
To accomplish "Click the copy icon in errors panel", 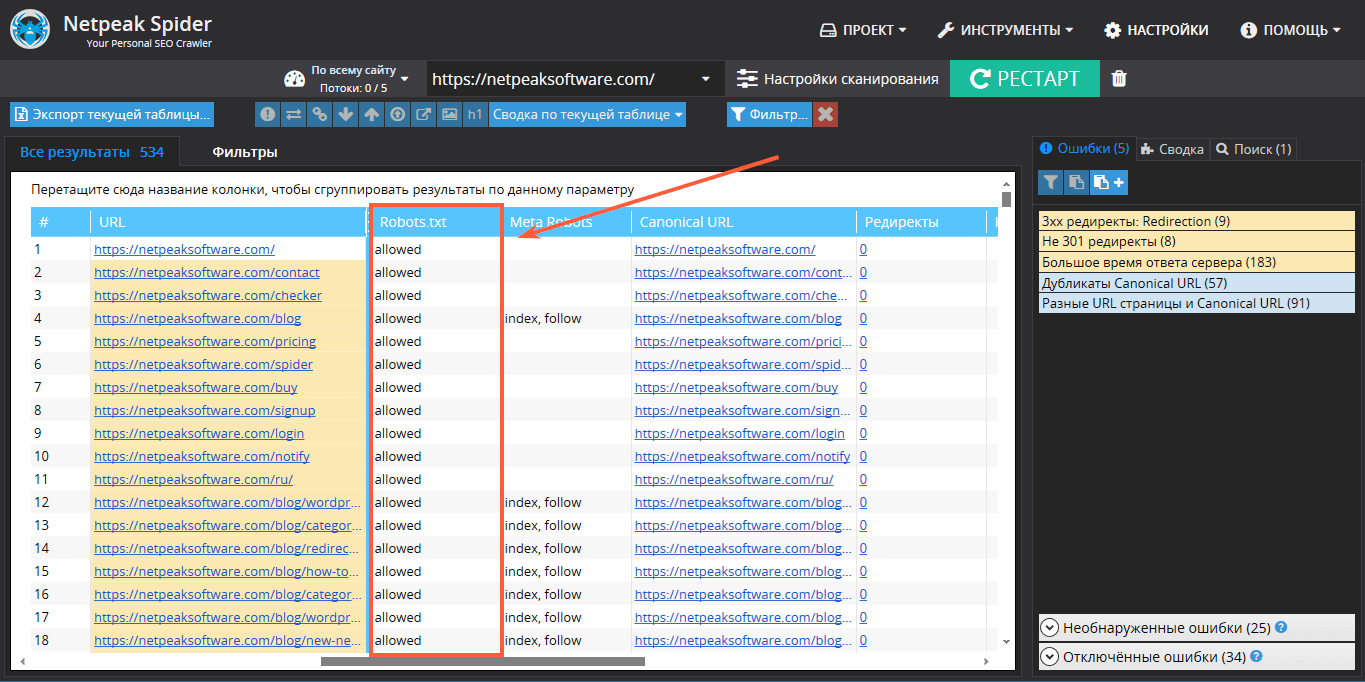I will coord(1076,182).
